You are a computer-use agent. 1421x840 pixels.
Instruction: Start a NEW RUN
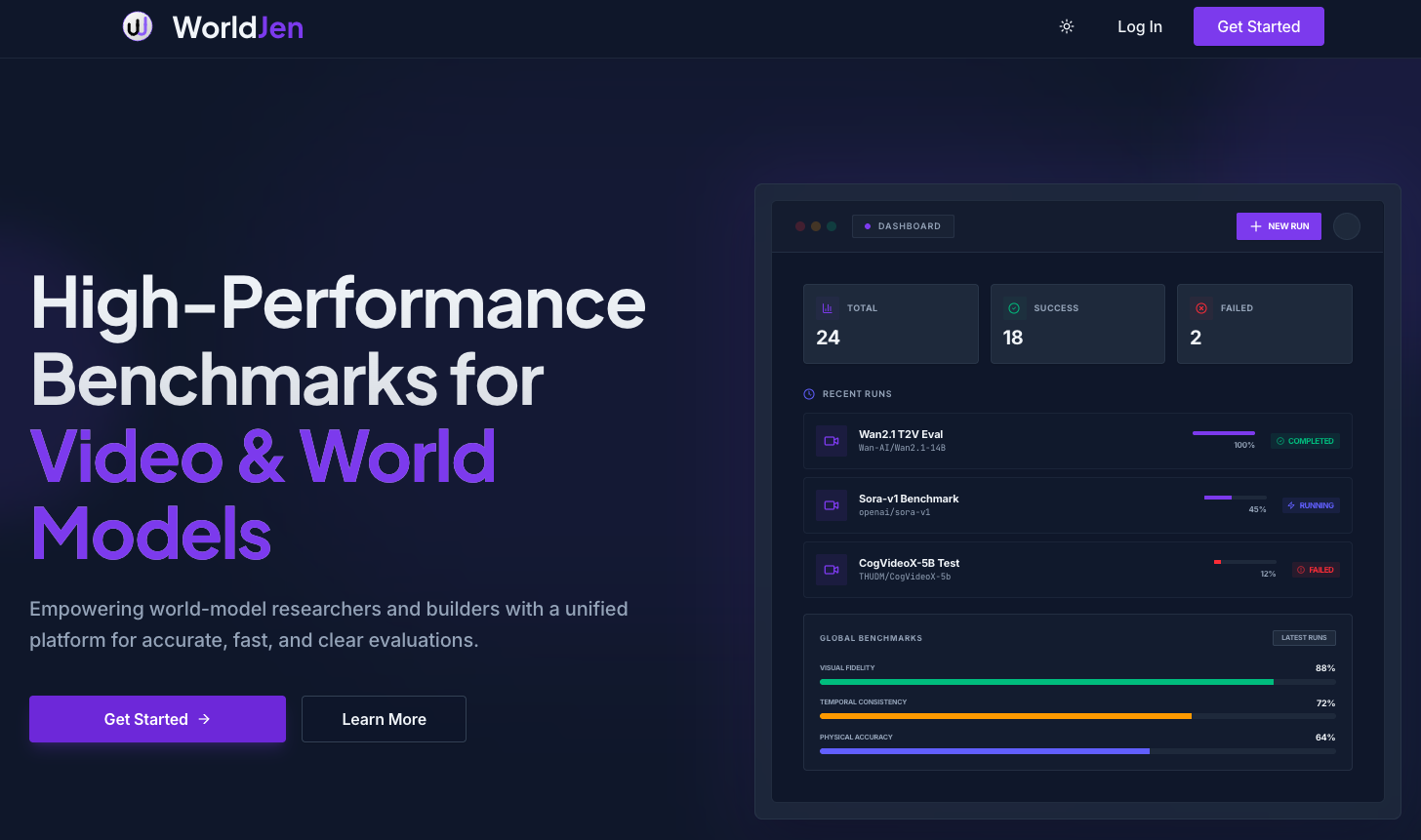tap(1279, 225)
